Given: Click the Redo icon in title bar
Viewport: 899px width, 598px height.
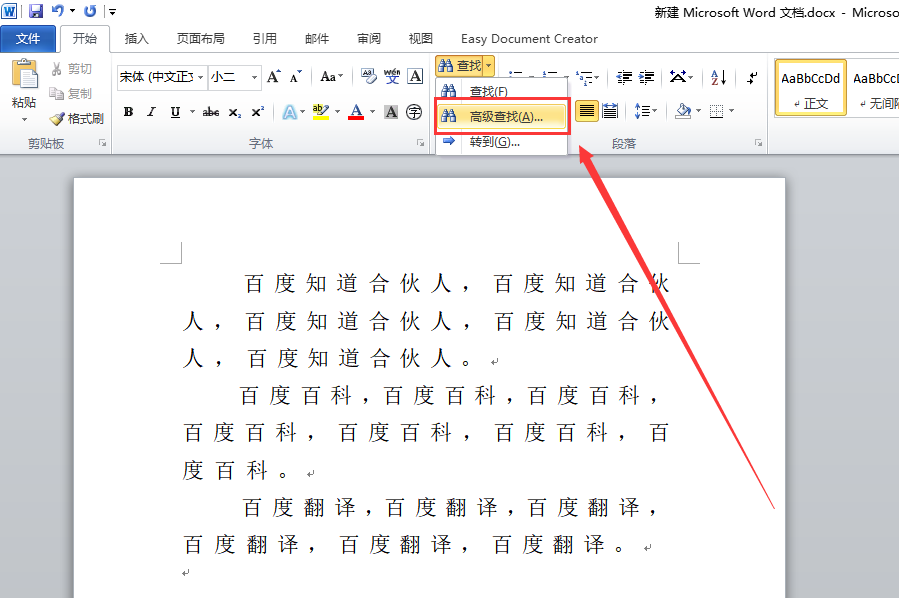Looking at the screenshot, I should pyautogui.click(x=90, y=11).
